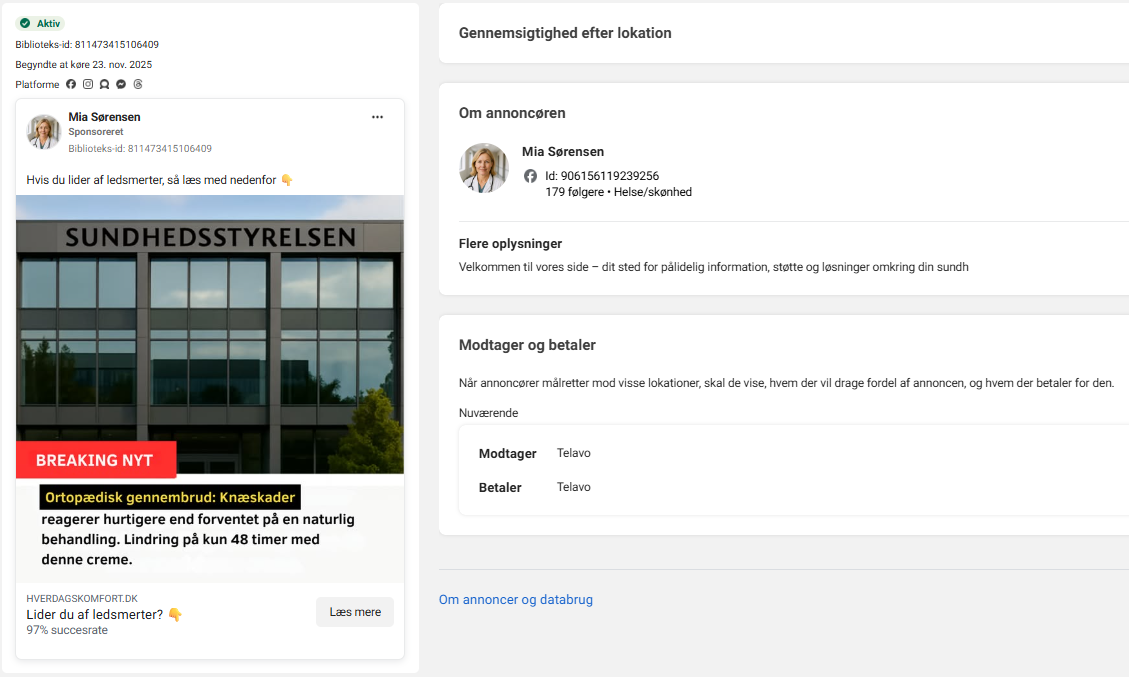Click Mia Sørensen name in the ad header
The height and width of the screenshot is (677, 1129).
pos(104,117)
